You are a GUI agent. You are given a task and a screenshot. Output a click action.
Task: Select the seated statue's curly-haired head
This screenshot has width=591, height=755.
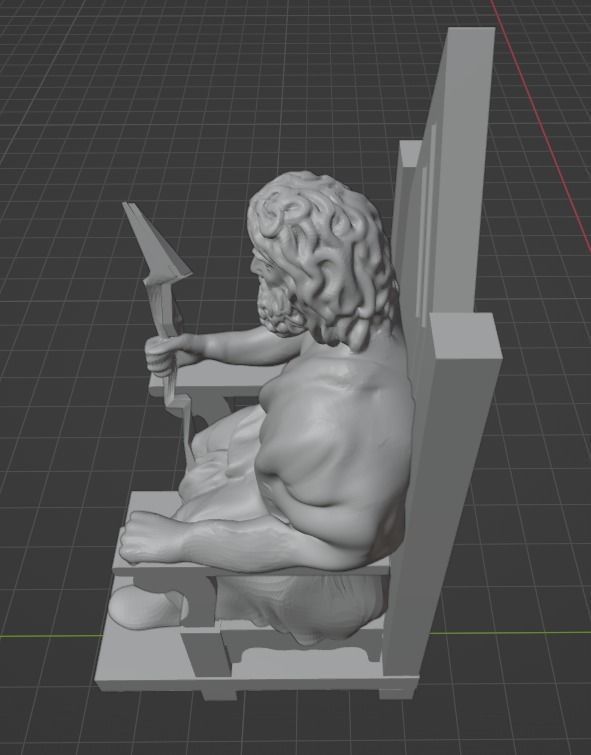coord(322,260)
